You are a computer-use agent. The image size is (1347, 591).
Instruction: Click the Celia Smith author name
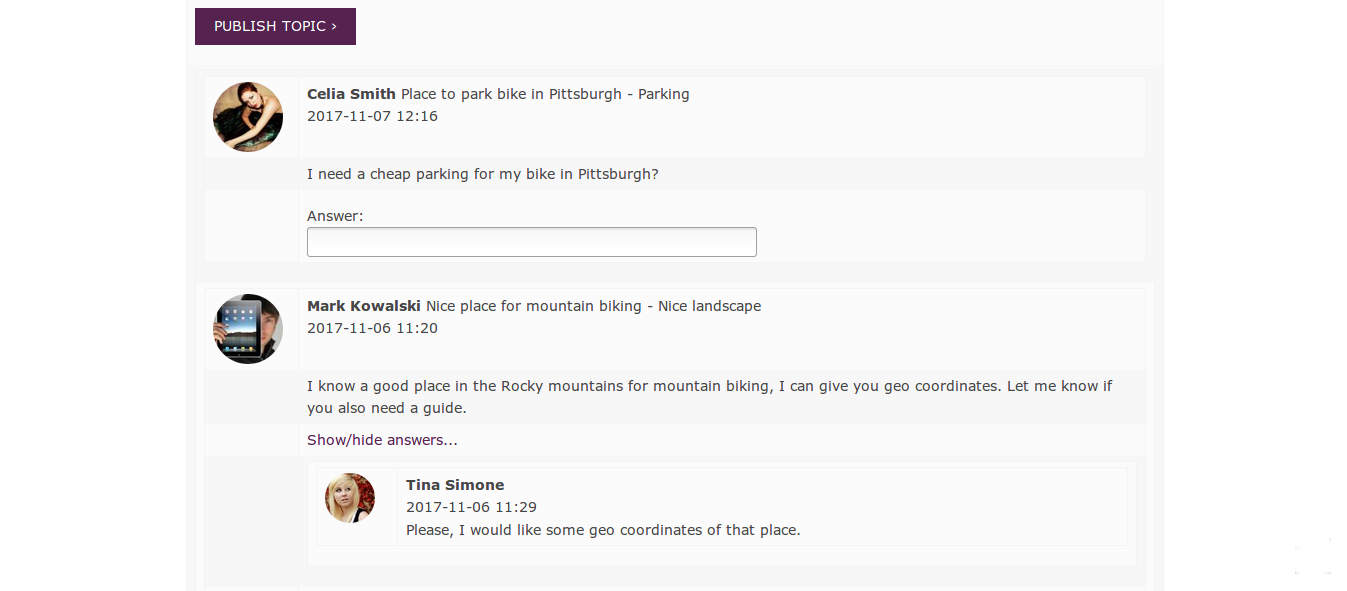click(351, 94)
